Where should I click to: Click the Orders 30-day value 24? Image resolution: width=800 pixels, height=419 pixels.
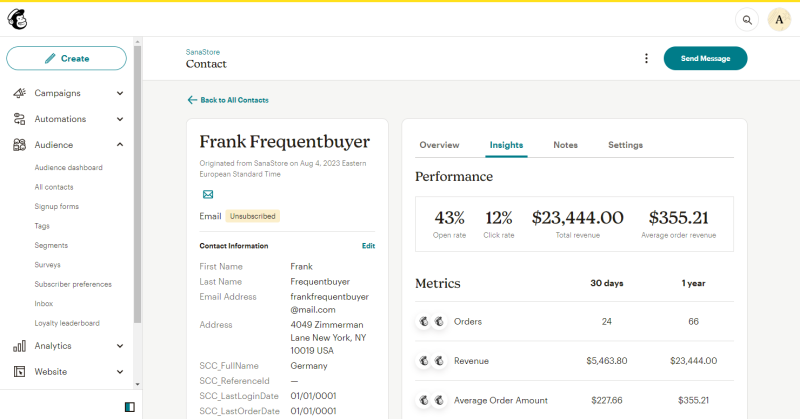[x=607, y=322]
